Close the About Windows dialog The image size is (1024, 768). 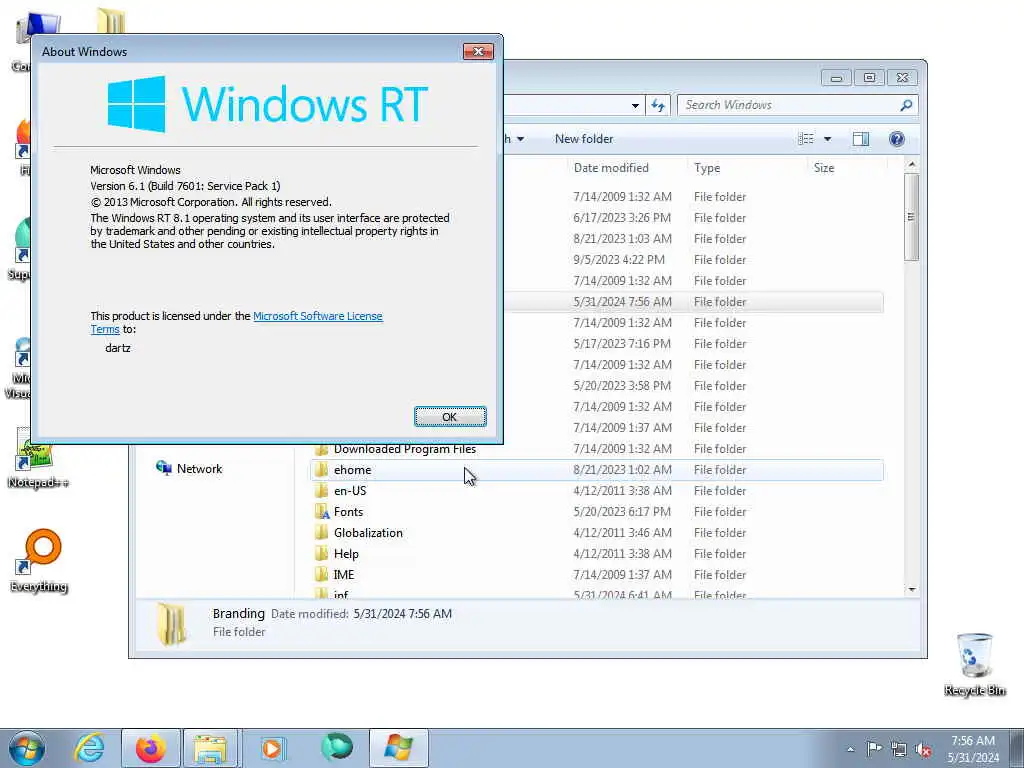478,52
